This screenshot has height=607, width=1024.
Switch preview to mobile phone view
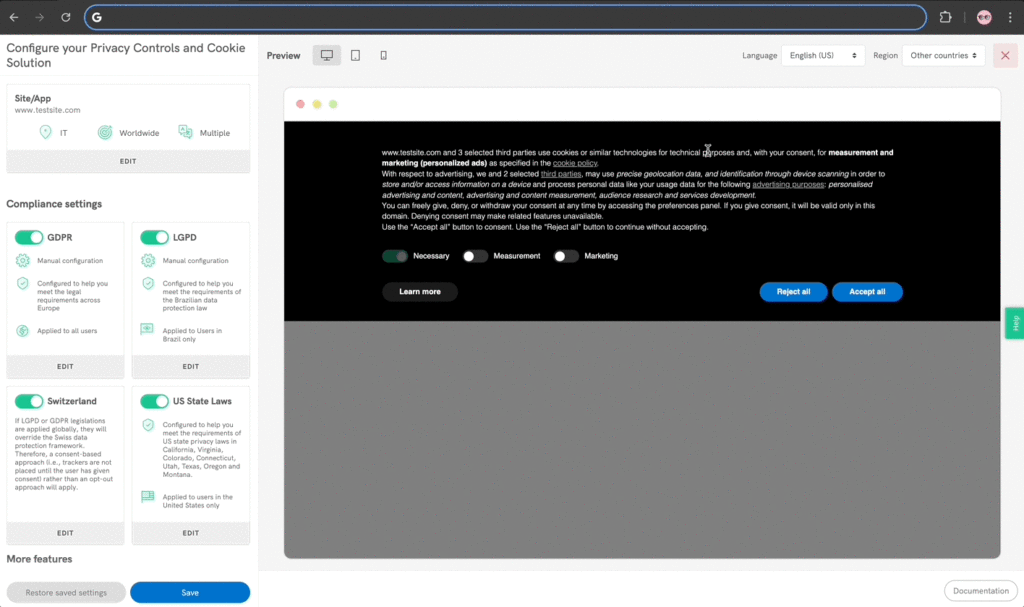(383, 56)
